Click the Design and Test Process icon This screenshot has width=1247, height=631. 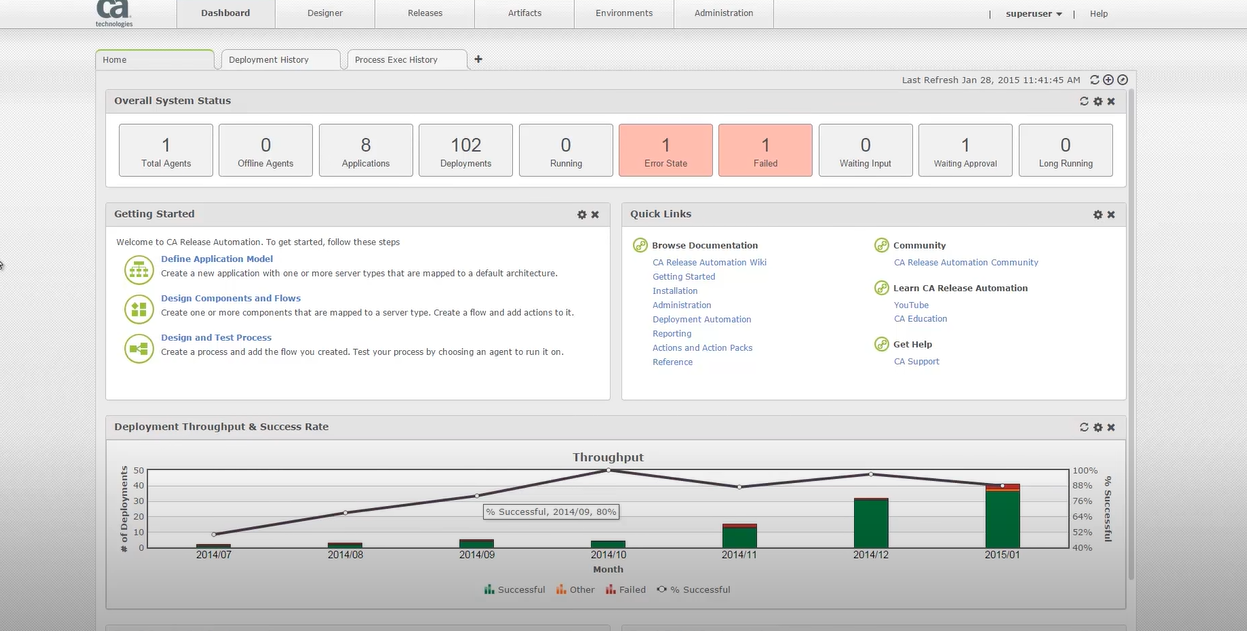tap(138, 347)
